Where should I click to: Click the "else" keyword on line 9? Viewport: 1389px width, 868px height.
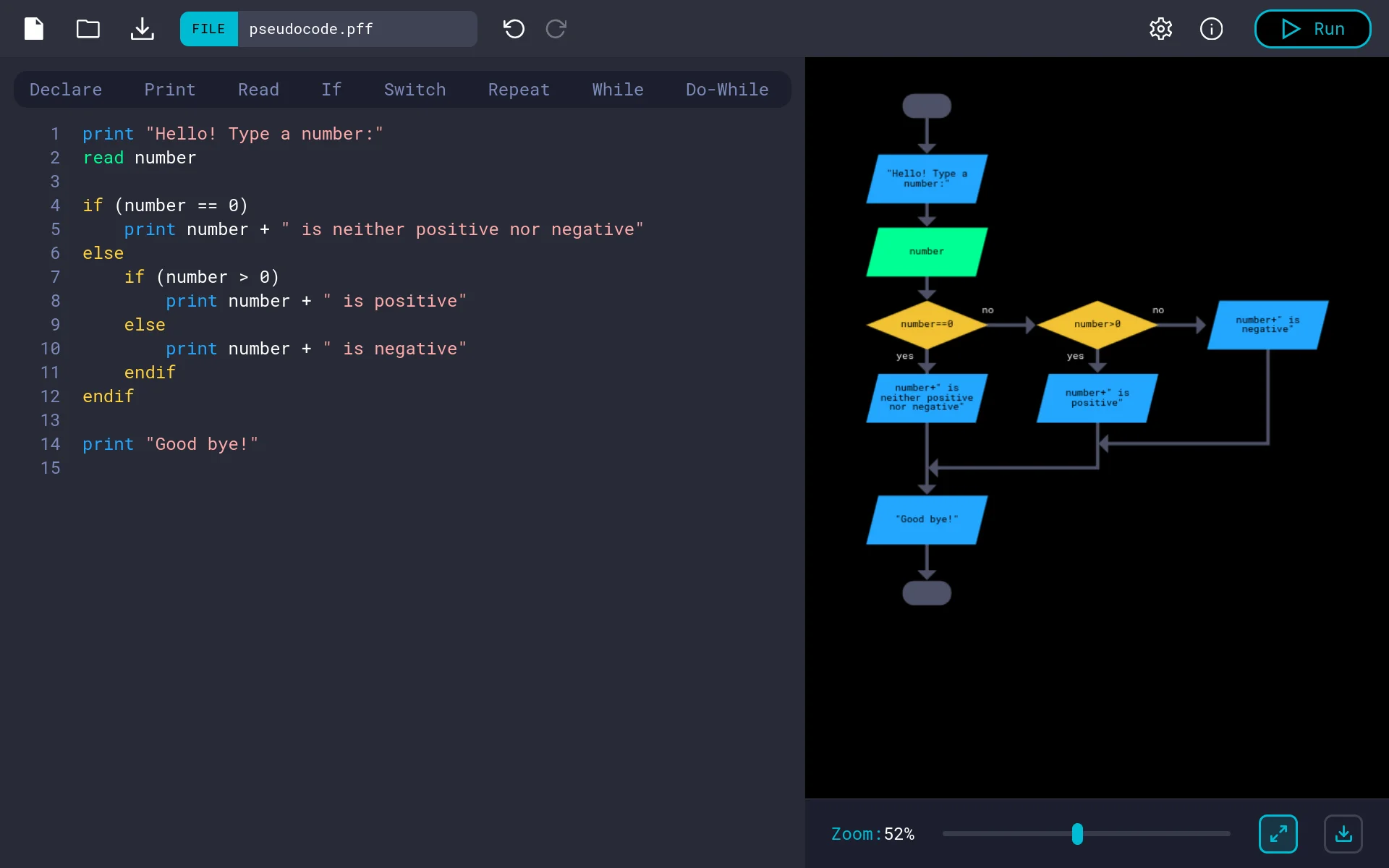click(x=145, y=325)
